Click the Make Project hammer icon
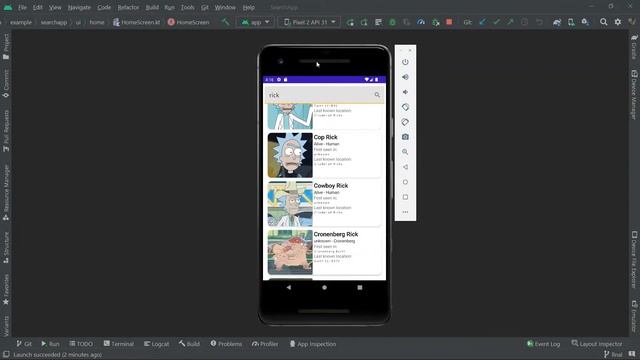Screen dimensions: 640x360 point(225,22)
